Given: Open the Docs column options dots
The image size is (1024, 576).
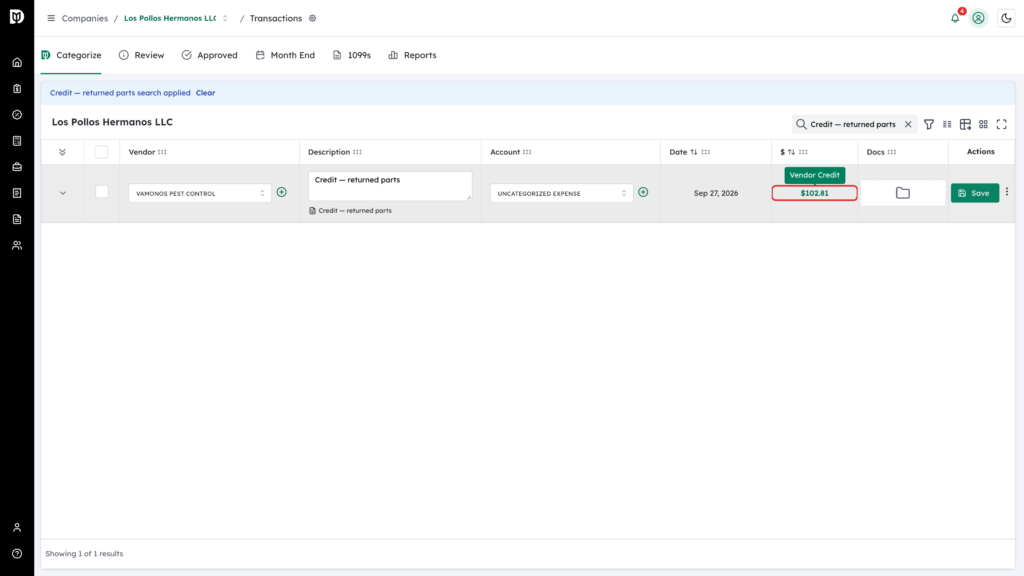Looking at the screenshot, I should pyautogui.click(x=891, y=152).
